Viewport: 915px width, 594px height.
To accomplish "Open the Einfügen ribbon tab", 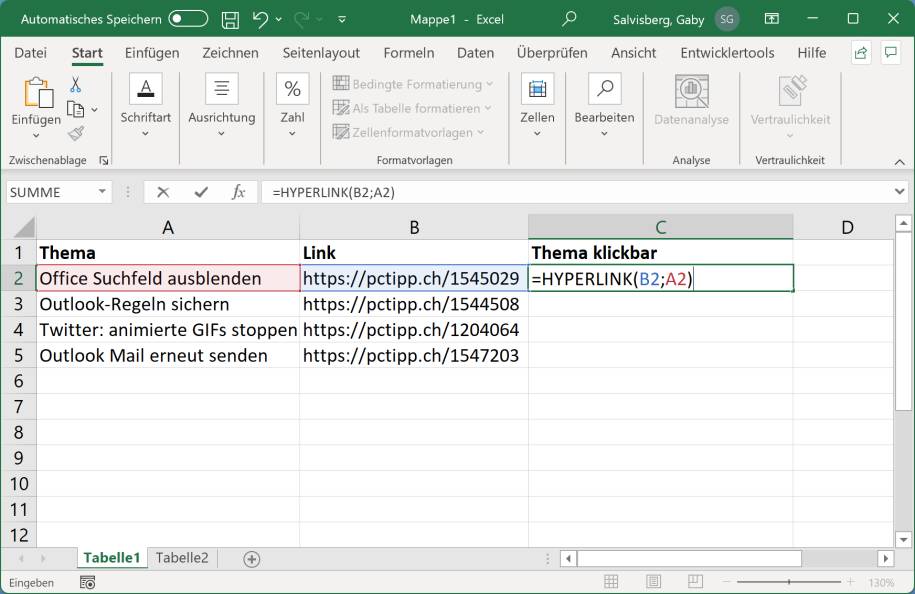I will [152, 53].
